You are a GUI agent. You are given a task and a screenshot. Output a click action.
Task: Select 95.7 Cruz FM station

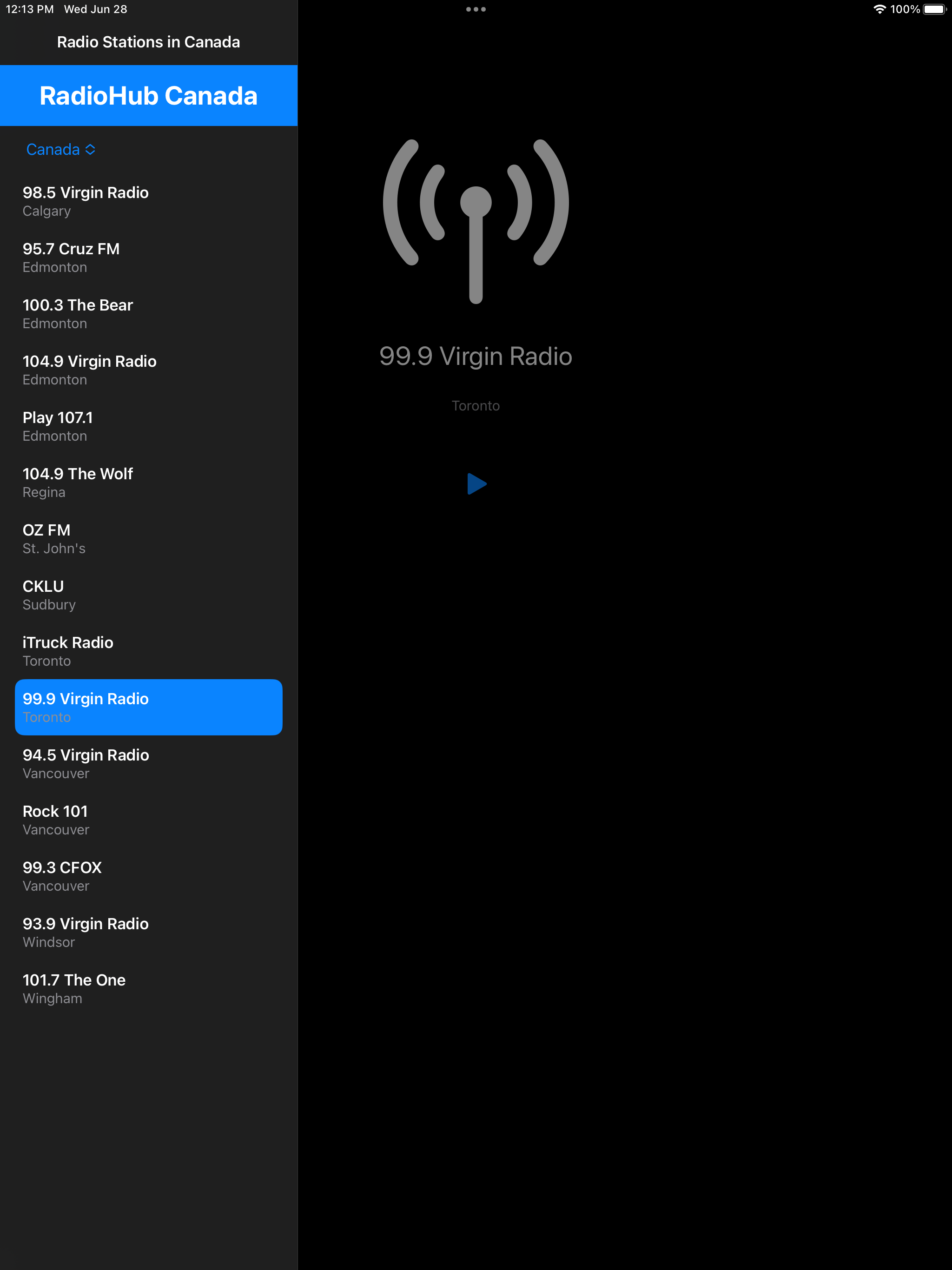[149, 257]
